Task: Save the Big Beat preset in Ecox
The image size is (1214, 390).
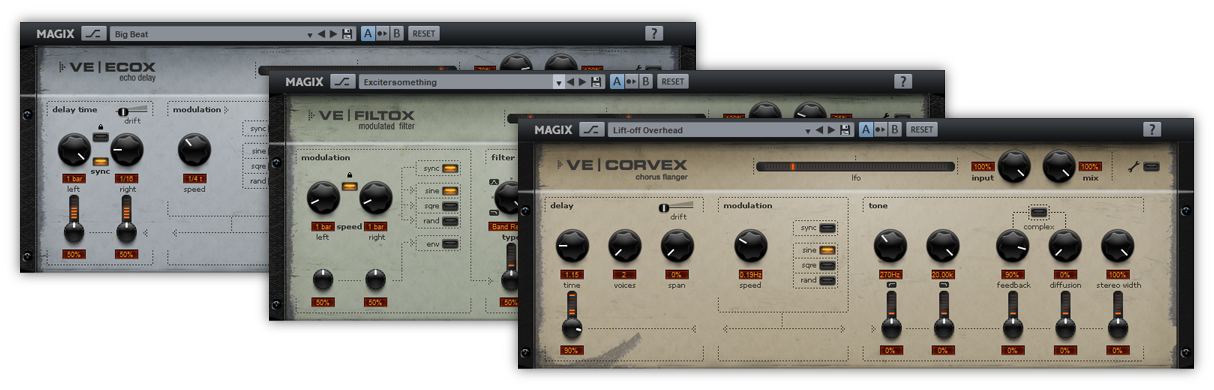Action: pyautogui.click(x=346, y=34)
